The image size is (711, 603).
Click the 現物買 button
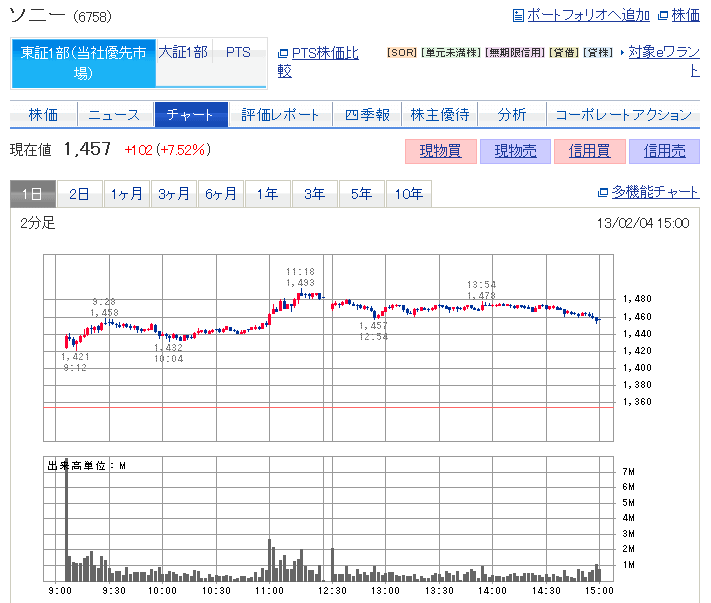click(441, 151)
